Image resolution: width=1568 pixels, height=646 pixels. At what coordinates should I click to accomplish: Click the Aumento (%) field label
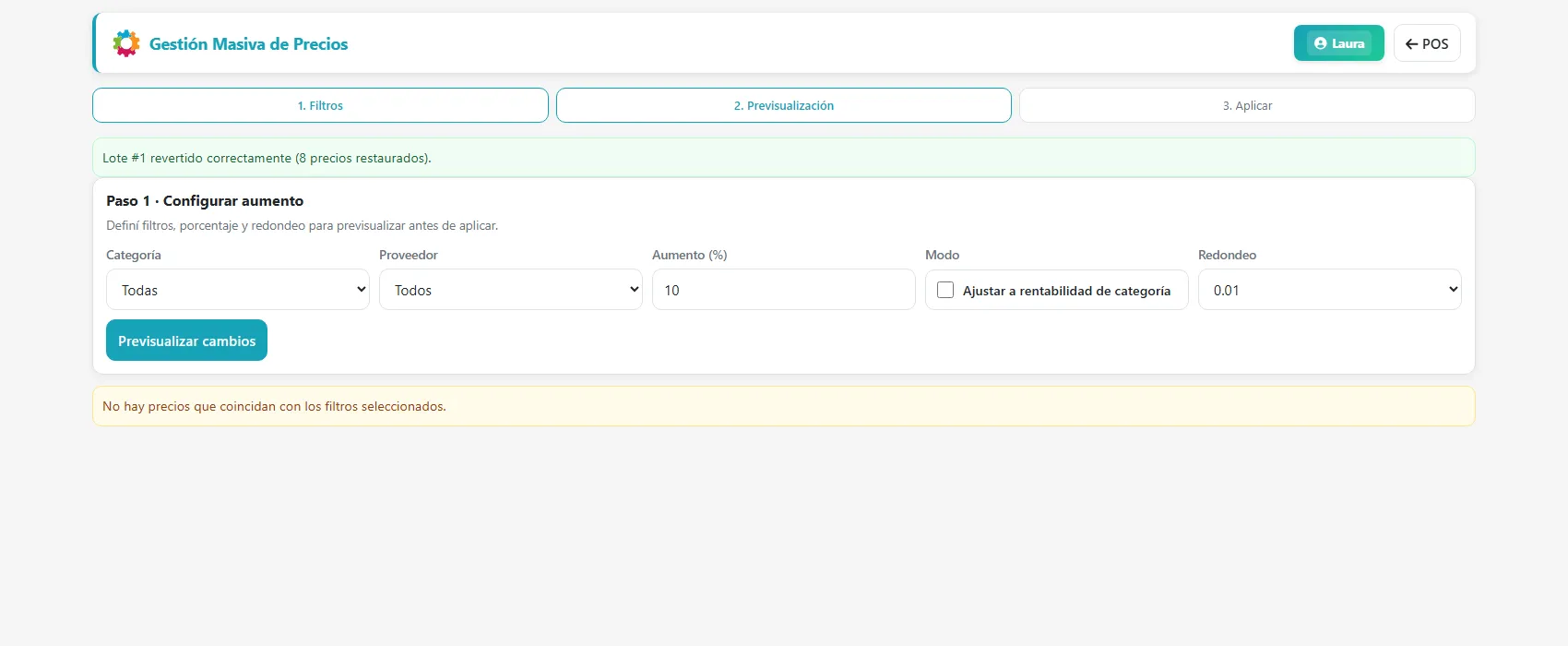coord(690,255)
